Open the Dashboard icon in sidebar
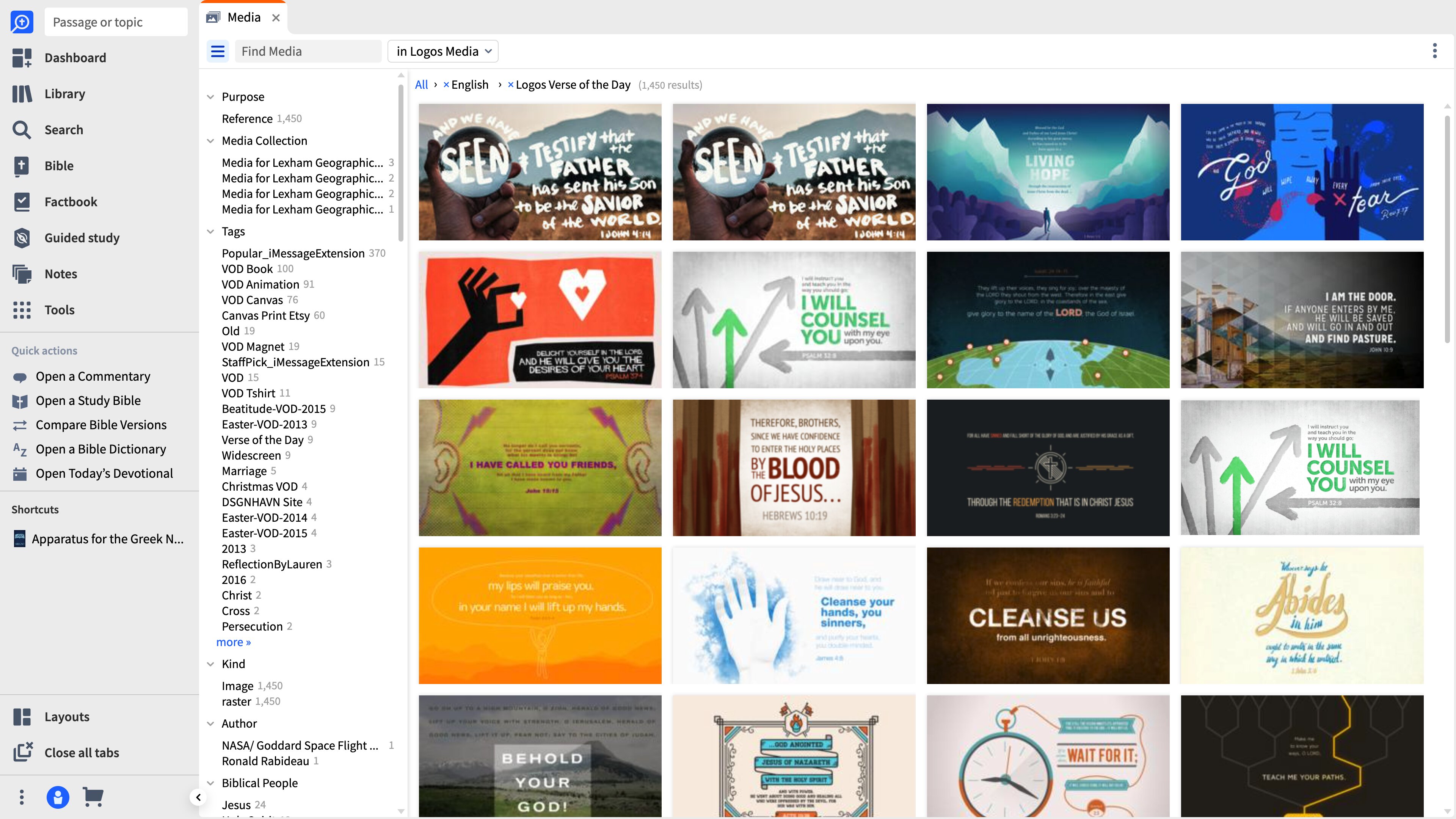The height and width of the screenshot is (819, 1456). pos(22,58)
